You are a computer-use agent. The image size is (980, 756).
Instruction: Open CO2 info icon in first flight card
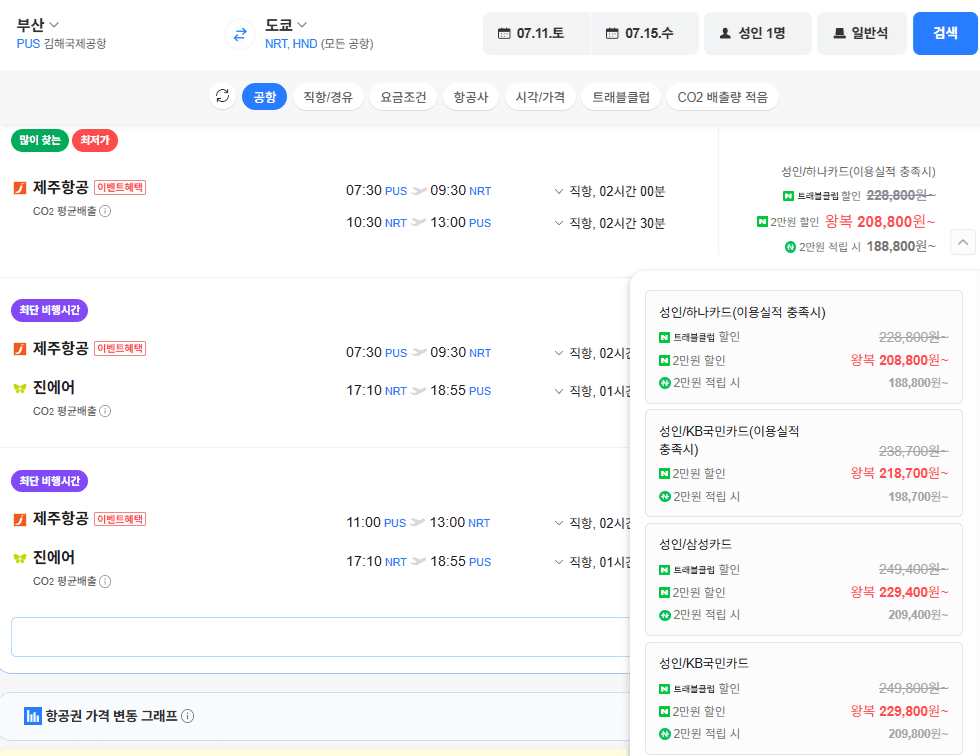(106, 211)
